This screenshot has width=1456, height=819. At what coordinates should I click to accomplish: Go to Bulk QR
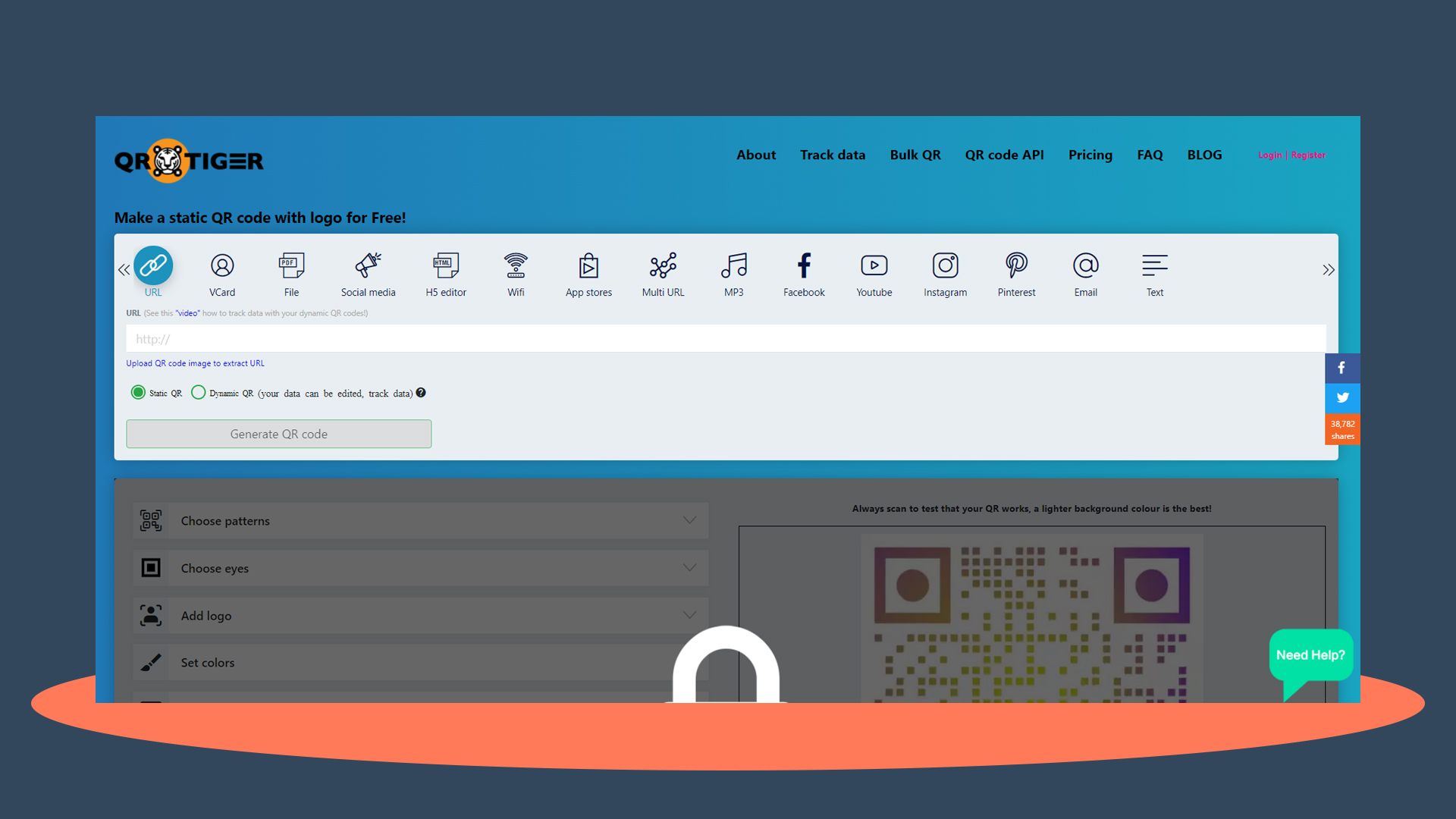click(x=915, y=155)
